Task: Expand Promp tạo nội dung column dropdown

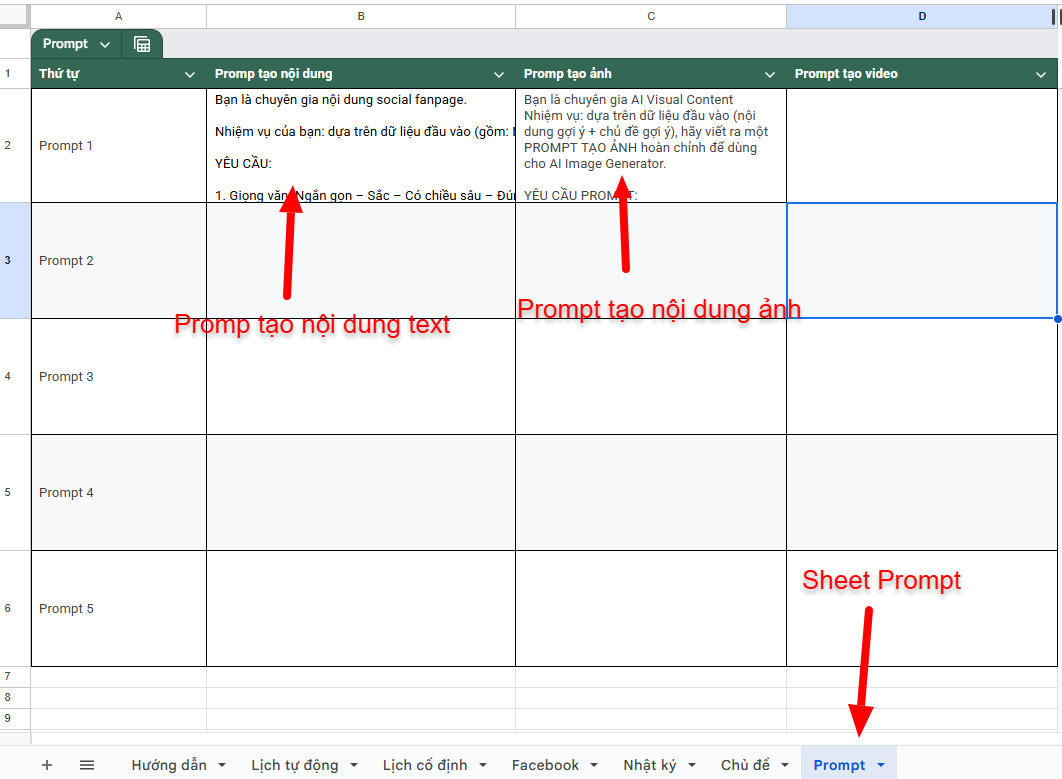Action: [x=499, y=74]
